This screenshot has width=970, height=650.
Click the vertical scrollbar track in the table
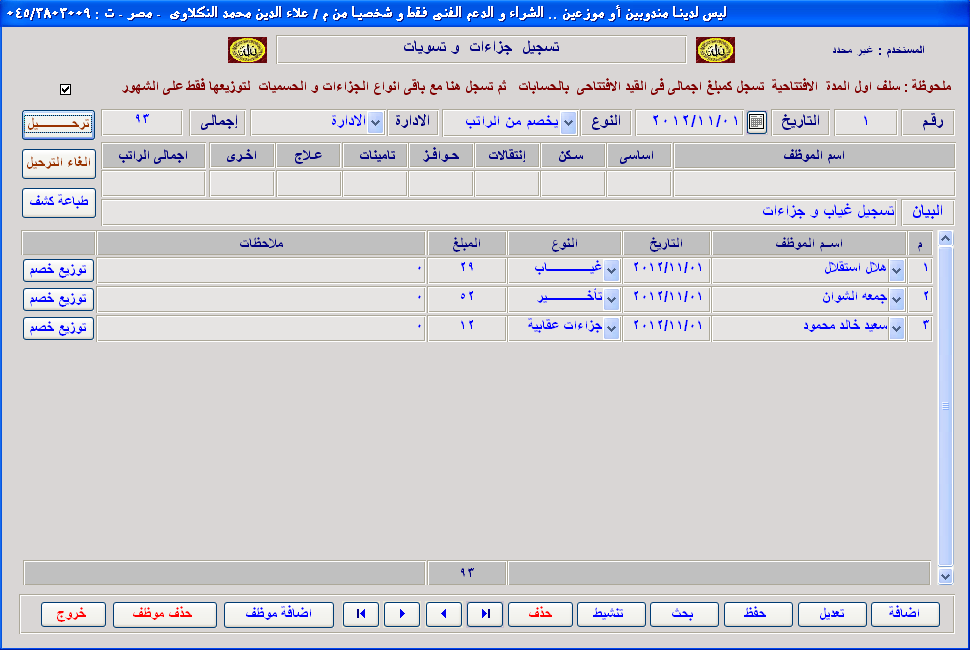pyautogui.click(x=946, y=450)
